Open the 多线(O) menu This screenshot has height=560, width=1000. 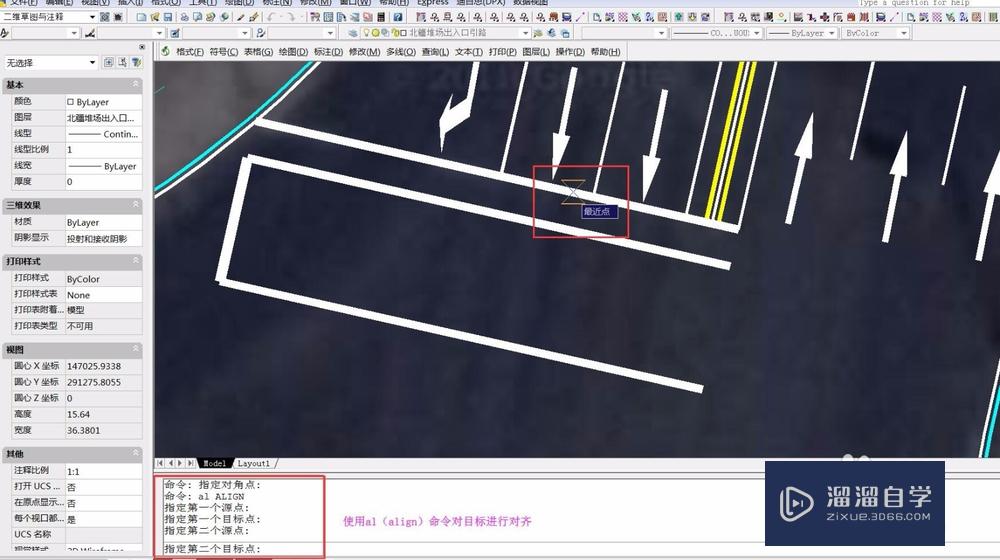click(401, 52)
